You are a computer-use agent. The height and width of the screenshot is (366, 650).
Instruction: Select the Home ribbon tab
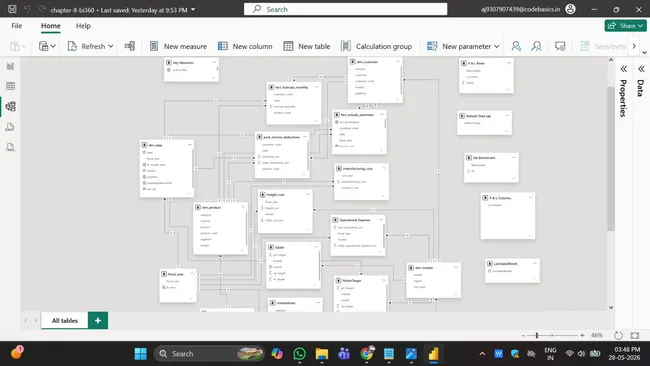(x=51, y=26)
